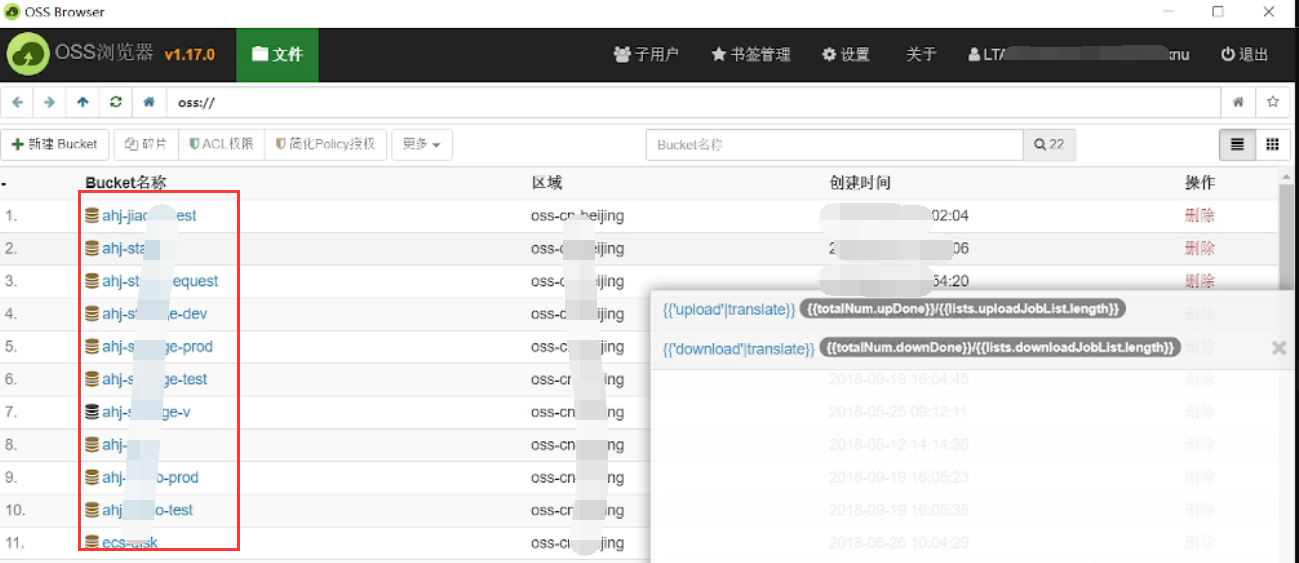Open 书签管理 bookmark manager
Image resolution: width=1299 pixels, height=563 pixels.
click(750, 54)
